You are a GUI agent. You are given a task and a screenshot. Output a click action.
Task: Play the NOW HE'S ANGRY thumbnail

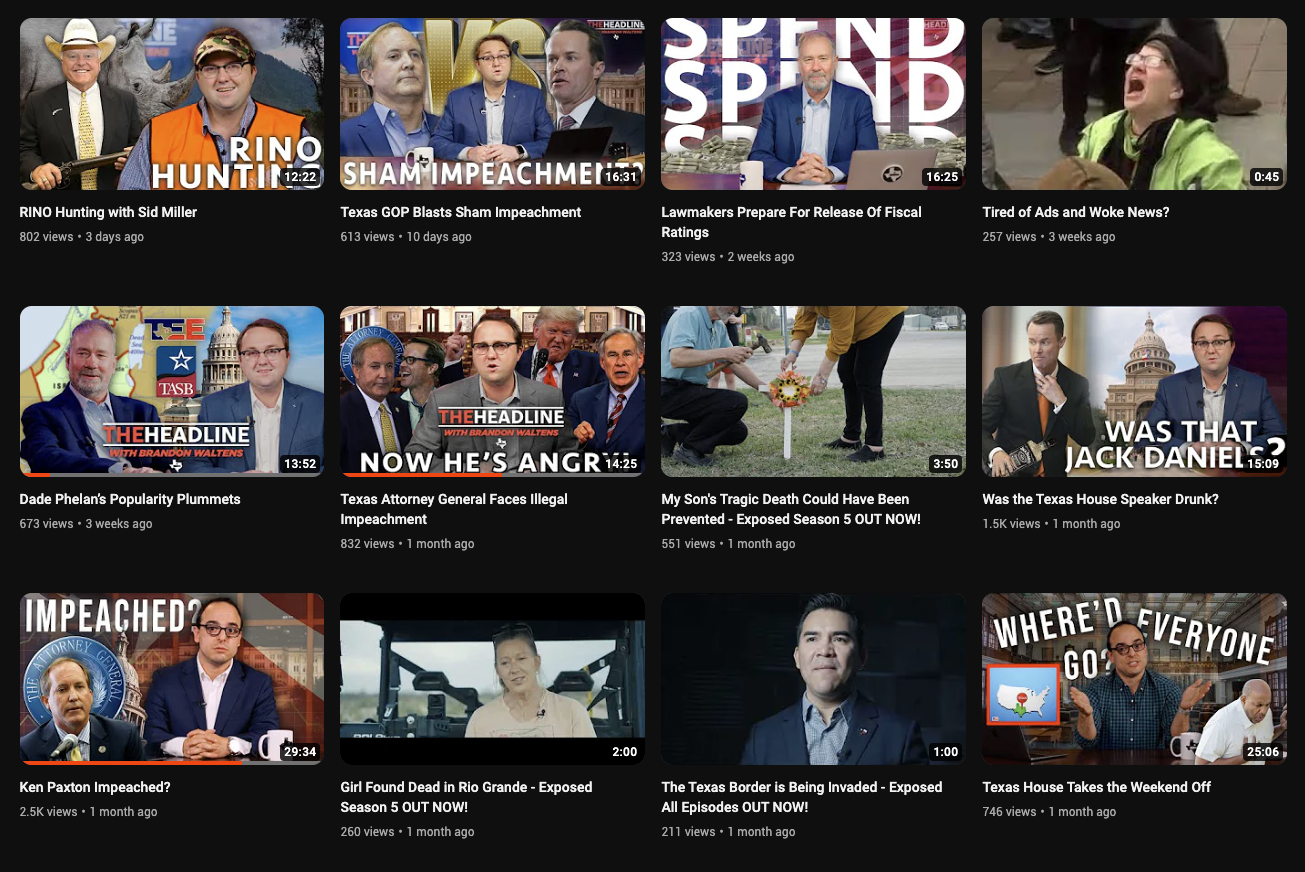492,391
